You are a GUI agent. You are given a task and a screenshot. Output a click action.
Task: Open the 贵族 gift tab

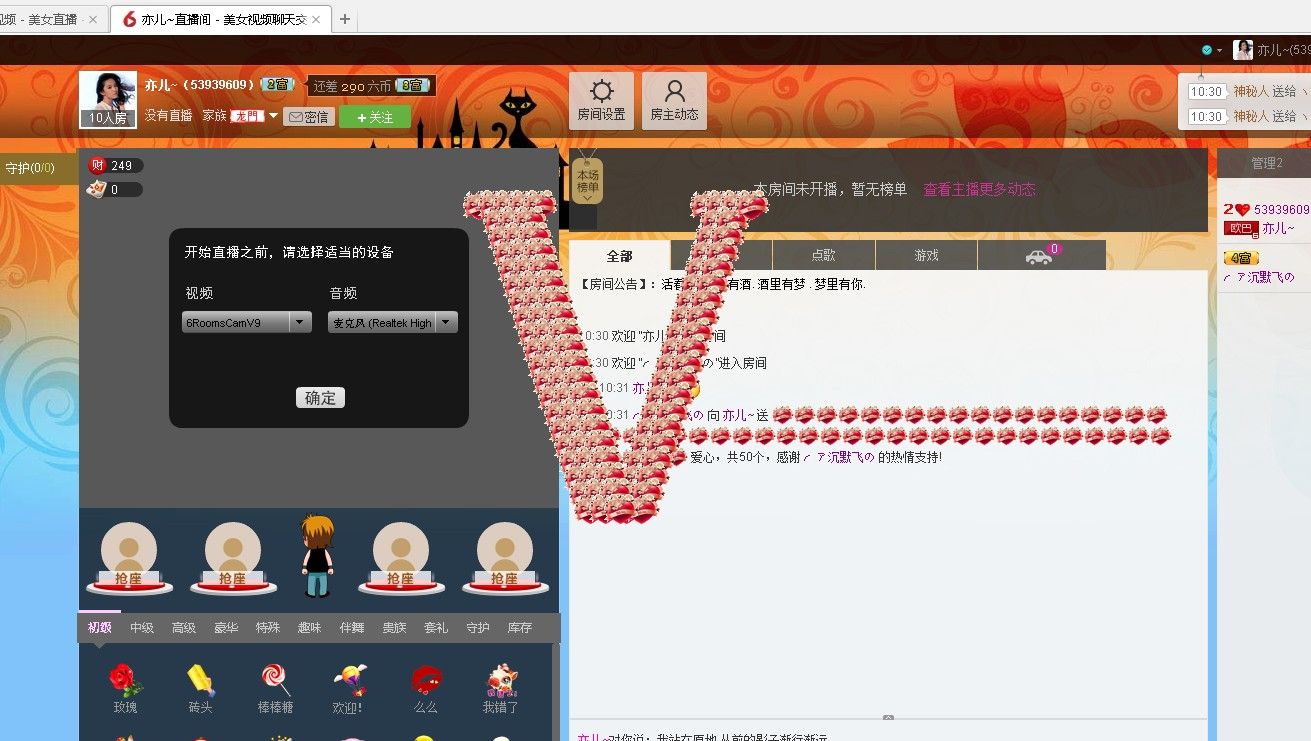coord(394,628)
